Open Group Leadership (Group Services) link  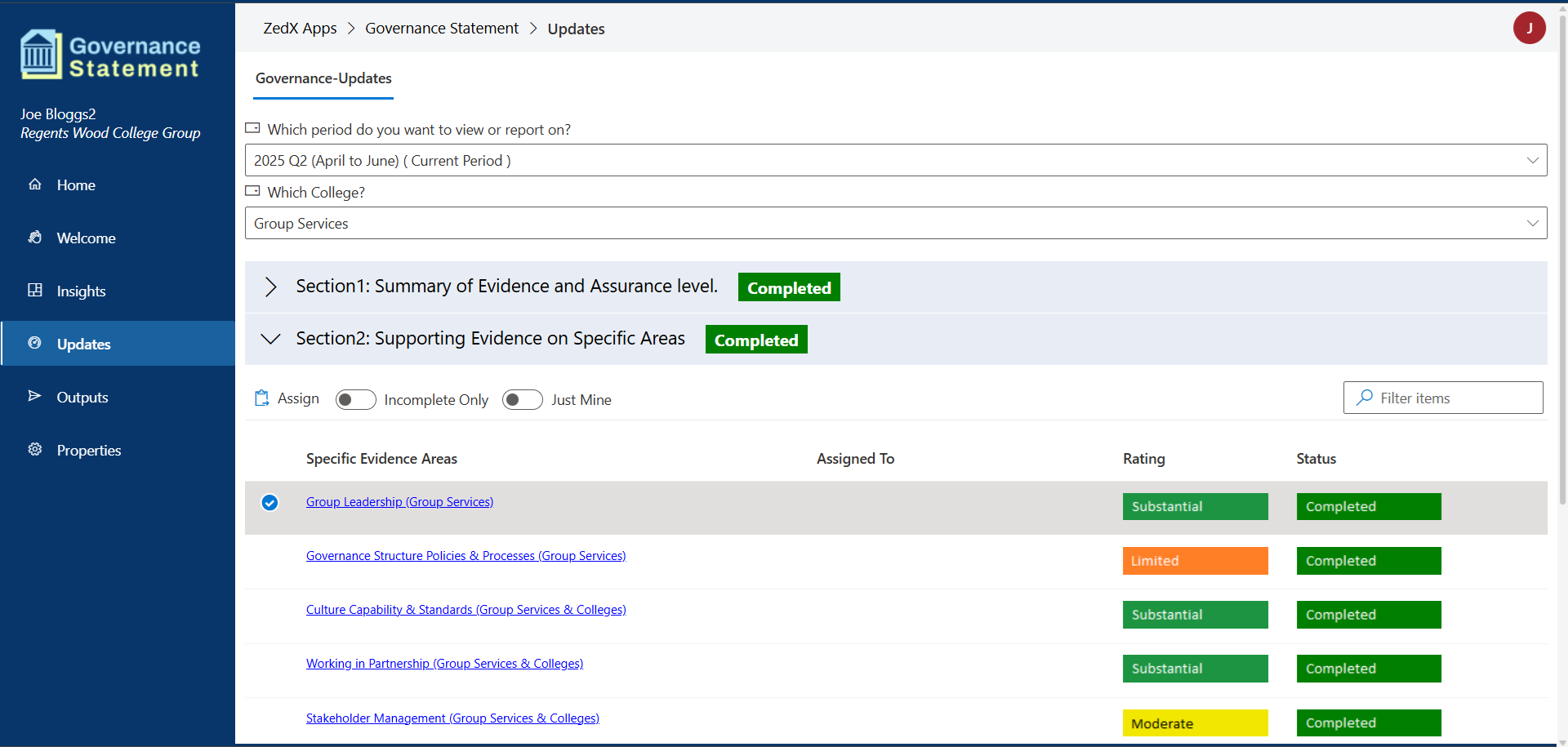coord(399,502)
